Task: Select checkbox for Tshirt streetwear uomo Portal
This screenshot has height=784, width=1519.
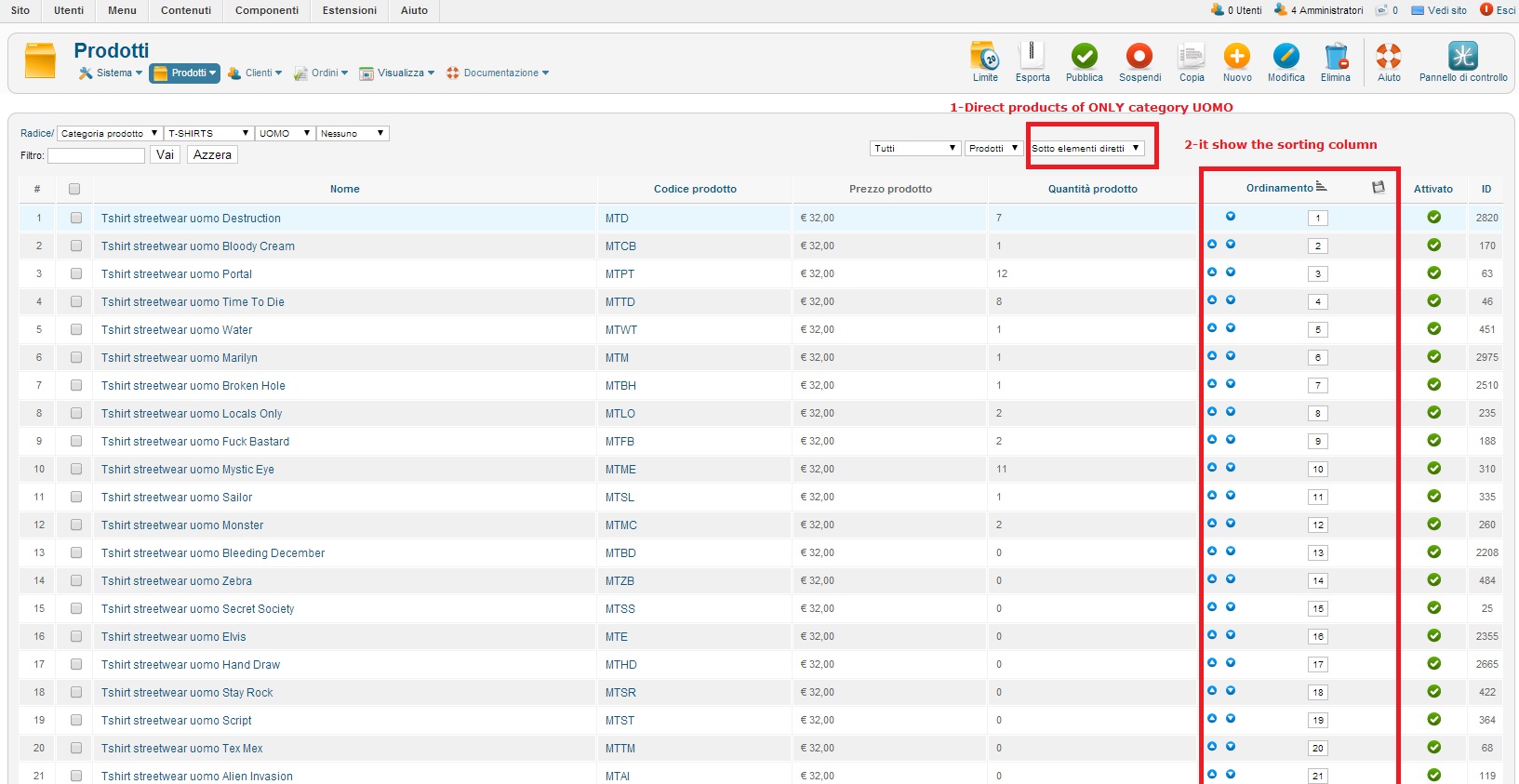Action: pyautogui.click(x=76, y=274)
